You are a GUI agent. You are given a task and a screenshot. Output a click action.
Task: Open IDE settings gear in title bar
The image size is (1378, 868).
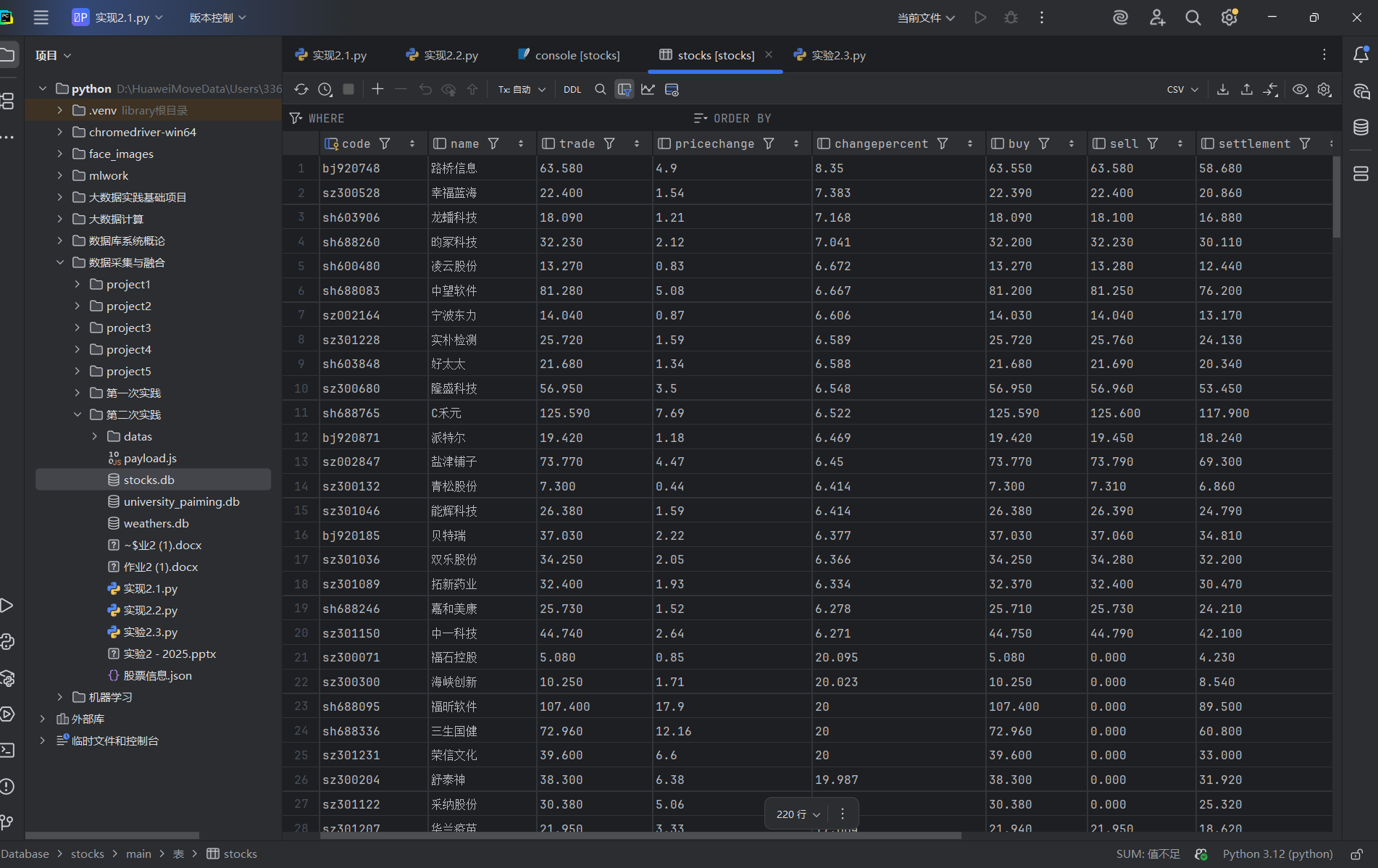pos(1229,17)
